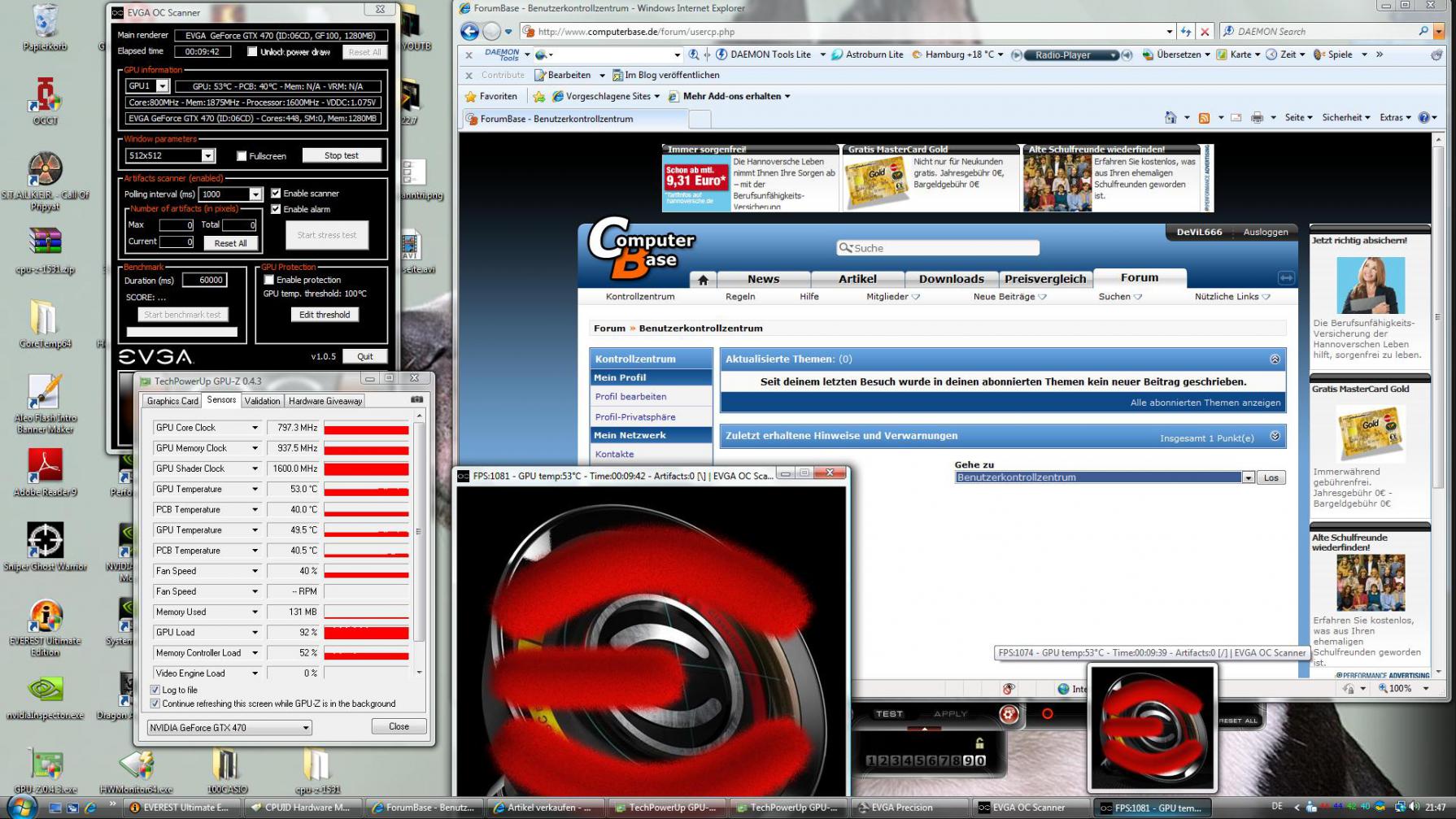Click the Windows Start orb
This screenshot has height=819, width=1456.
(21, 807)
